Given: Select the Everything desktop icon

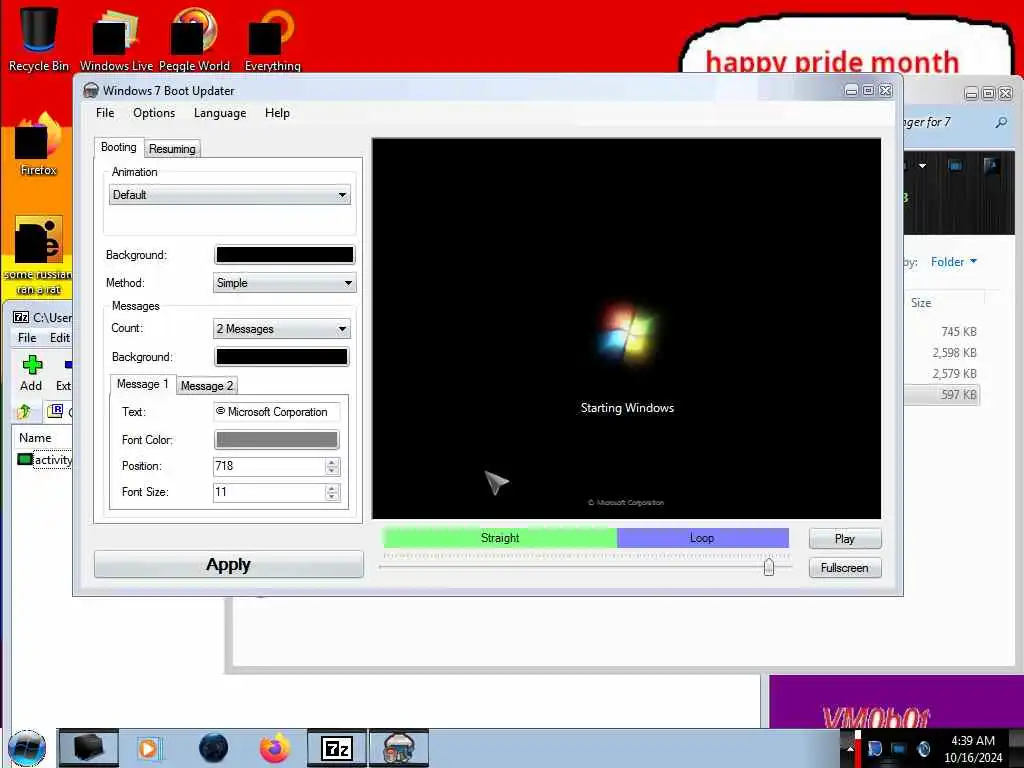Looking at the screenshot, I should pyautogui.click(x=272, y=38).
